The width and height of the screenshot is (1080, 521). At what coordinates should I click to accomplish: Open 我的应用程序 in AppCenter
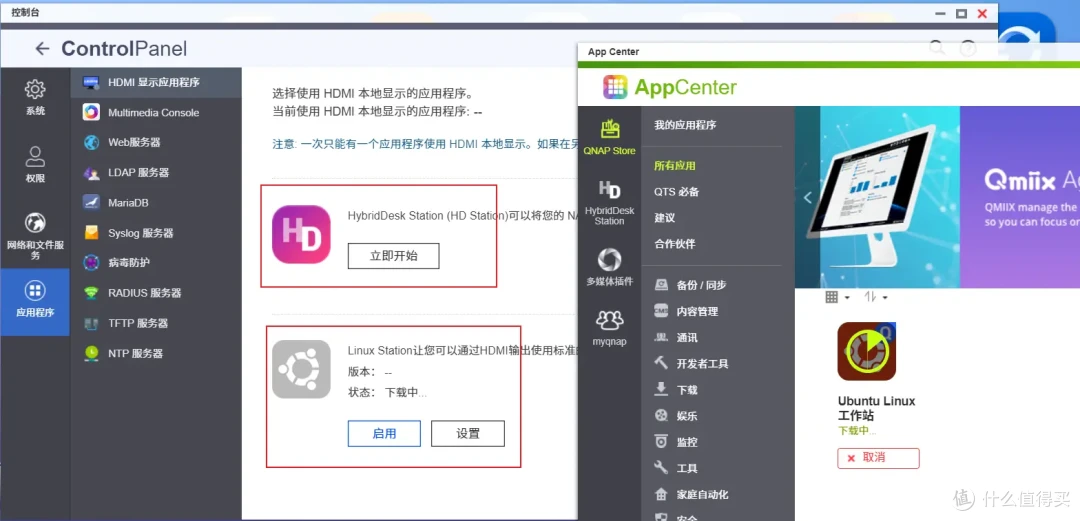click(x=685, y=125)
